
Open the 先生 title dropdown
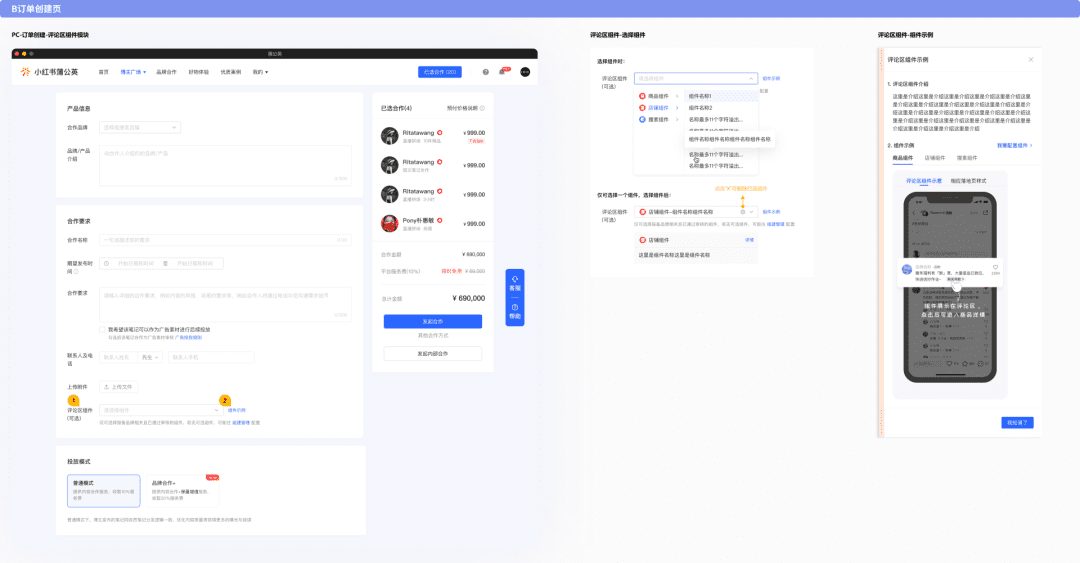pos(150,357)
